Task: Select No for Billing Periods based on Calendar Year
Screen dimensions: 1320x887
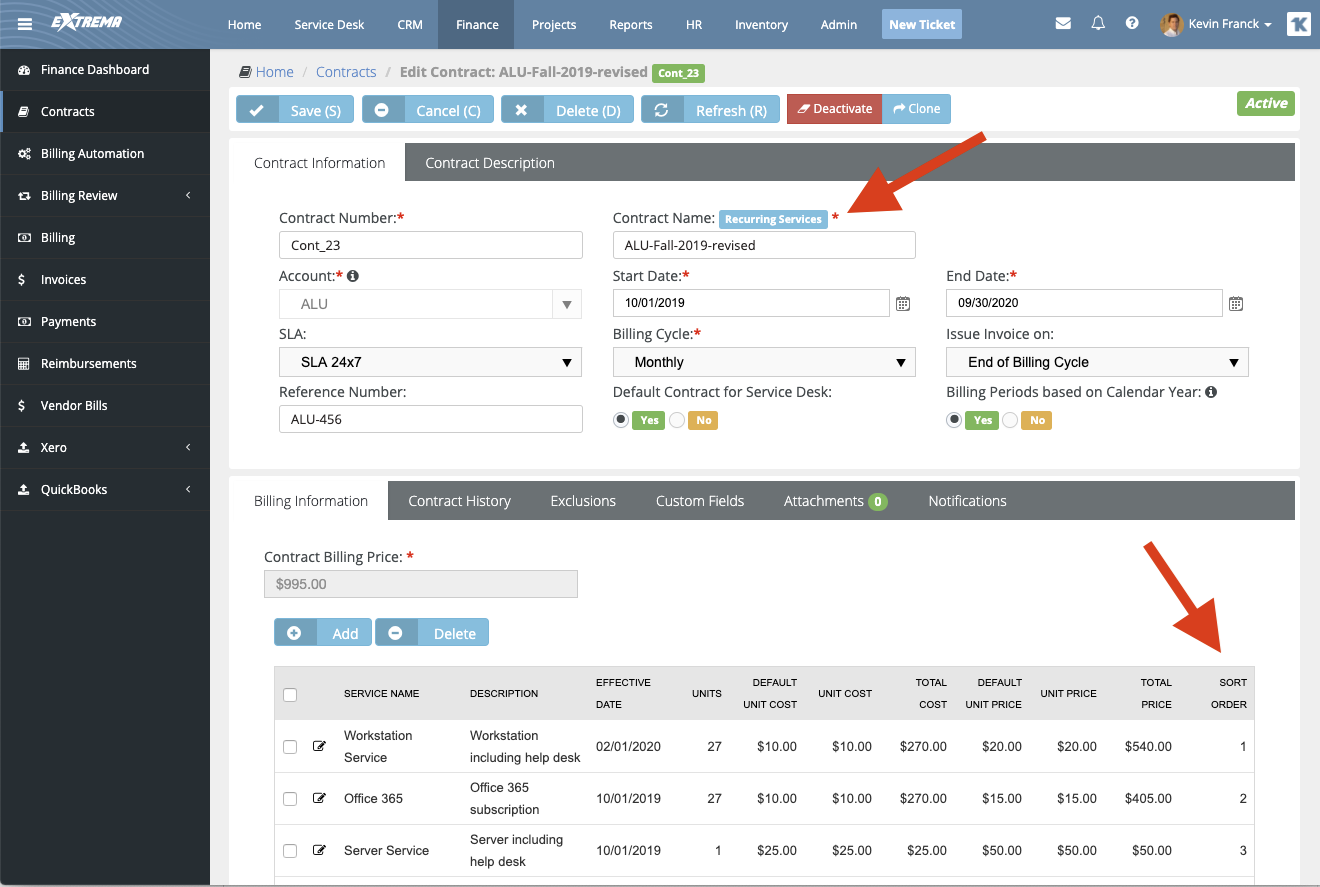Action: coord(1010,420)
